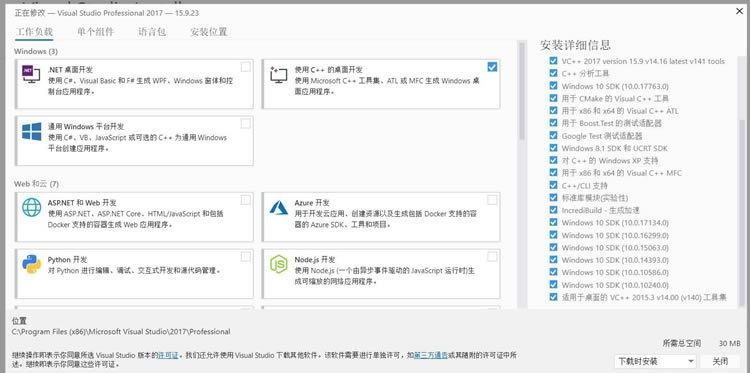This screenshot has width=750, height=373.
Task: Click the Windows (3) section heading
Action: click(x=36, y=51)
